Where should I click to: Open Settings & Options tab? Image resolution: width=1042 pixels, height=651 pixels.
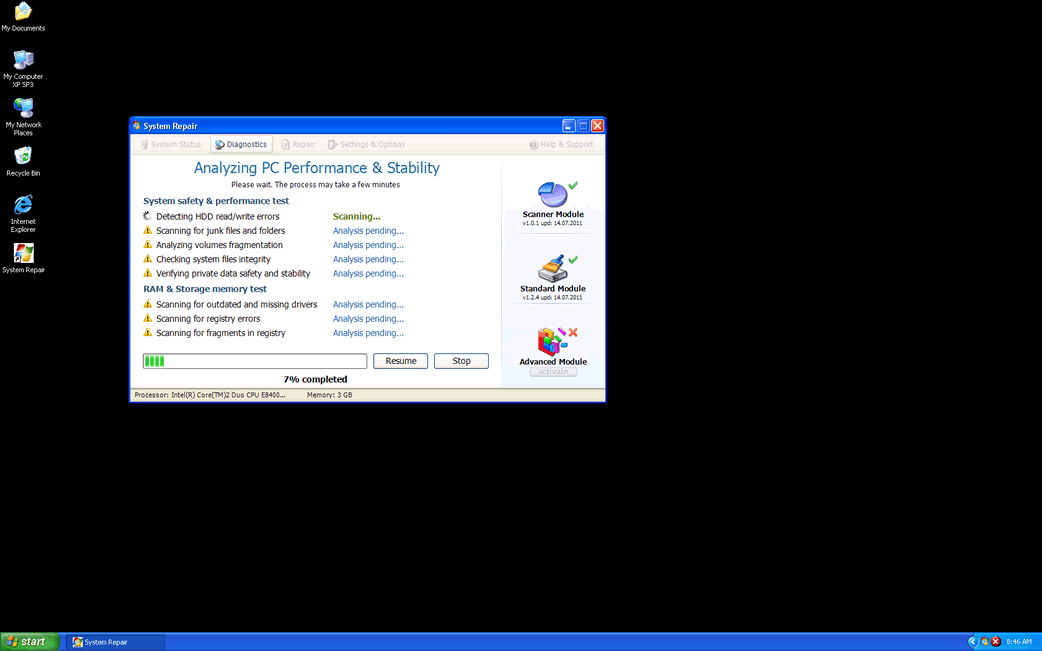(366, 145)
